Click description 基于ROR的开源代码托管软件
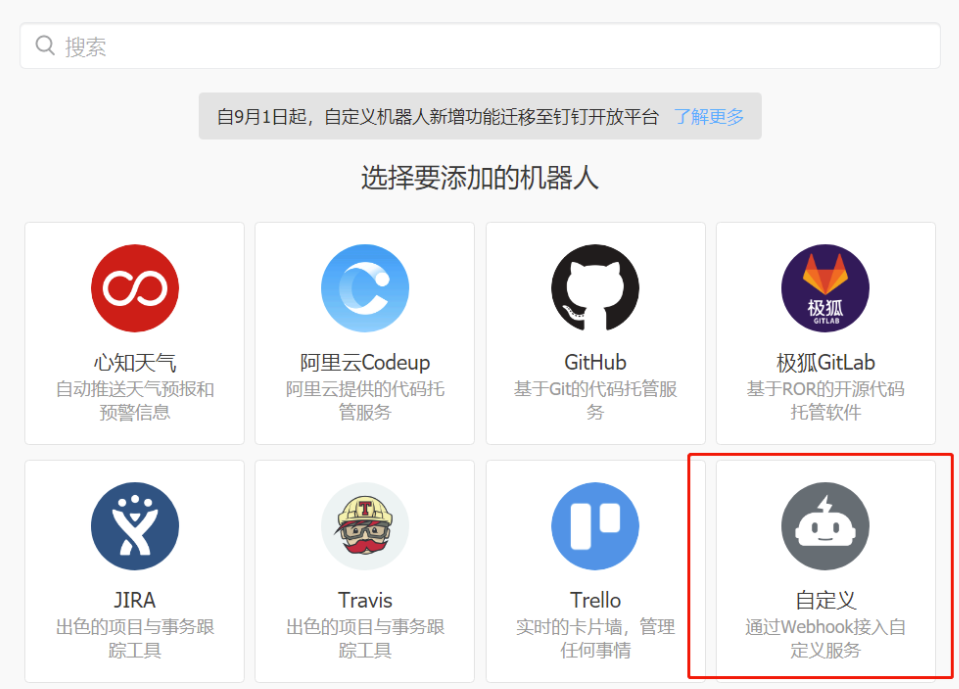 coord(825,400)
